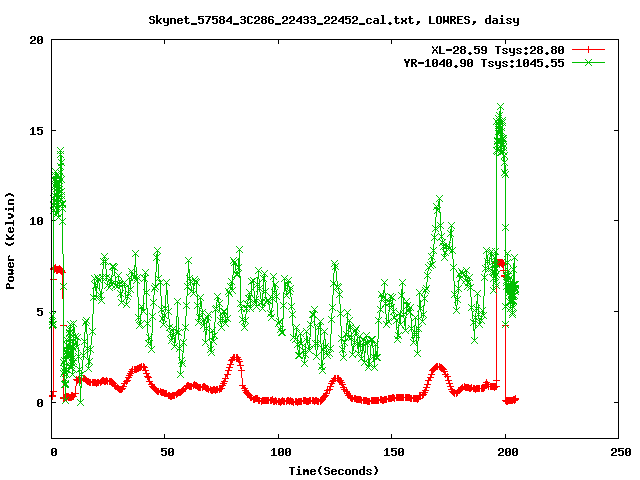Click the red line sample in the legend
Viewport: 640px width, 480px height.
(x=588, y=50)
